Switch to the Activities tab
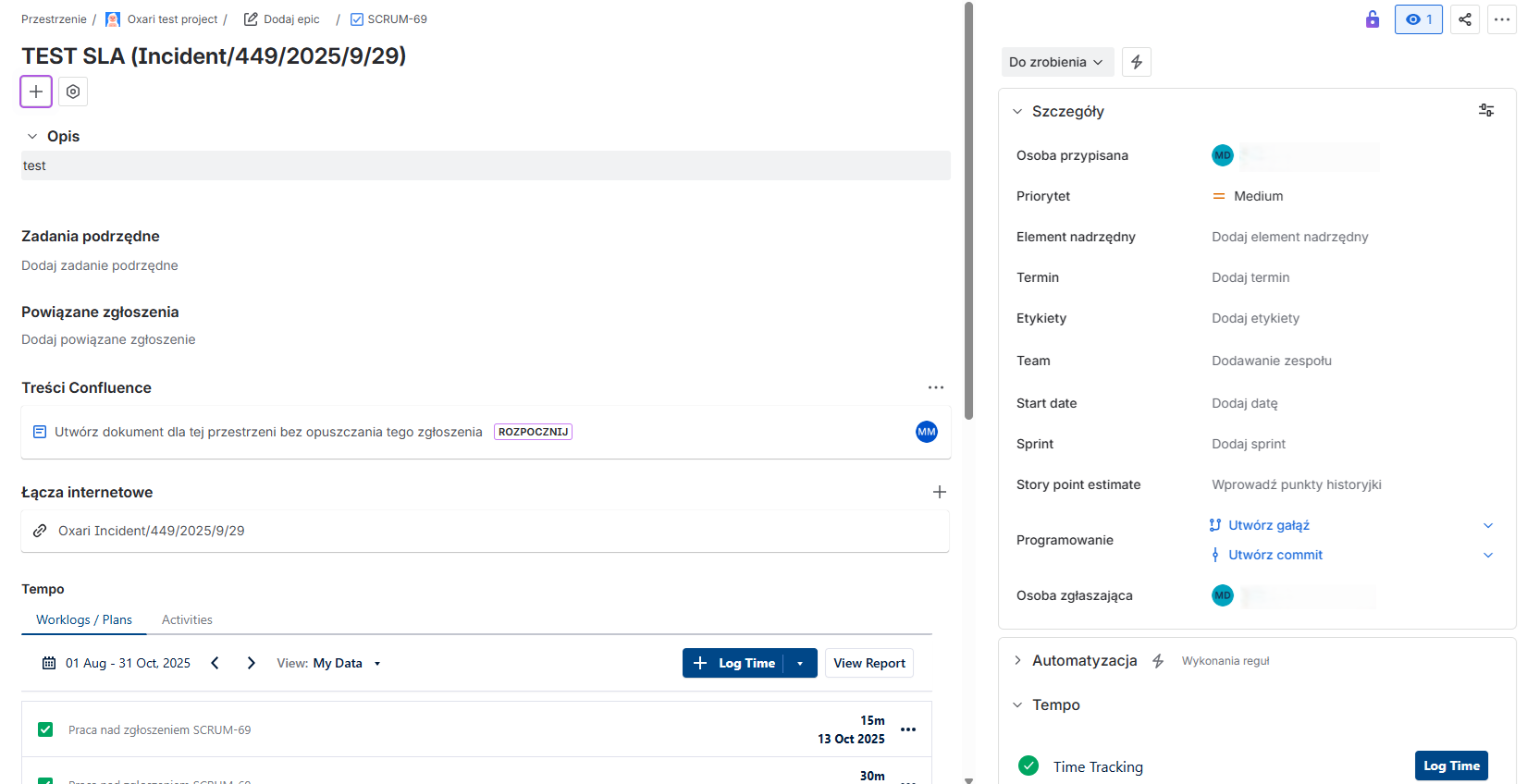Screen dimensions: 1527x784 (187, 619)
